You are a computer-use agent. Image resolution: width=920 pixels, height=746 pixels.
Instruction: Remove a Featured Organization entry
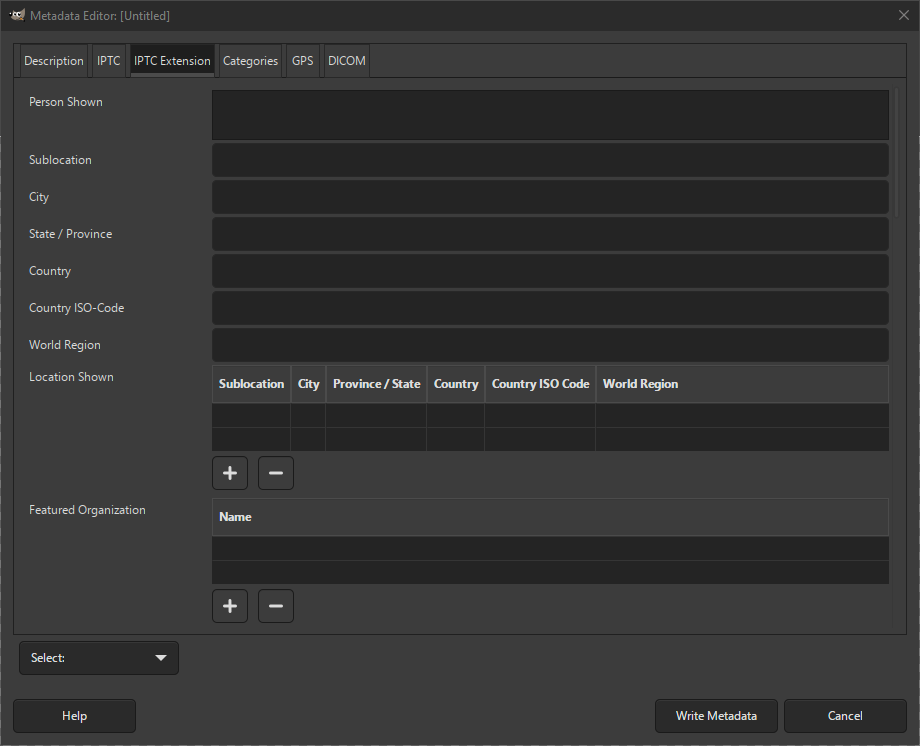point(275,605)
